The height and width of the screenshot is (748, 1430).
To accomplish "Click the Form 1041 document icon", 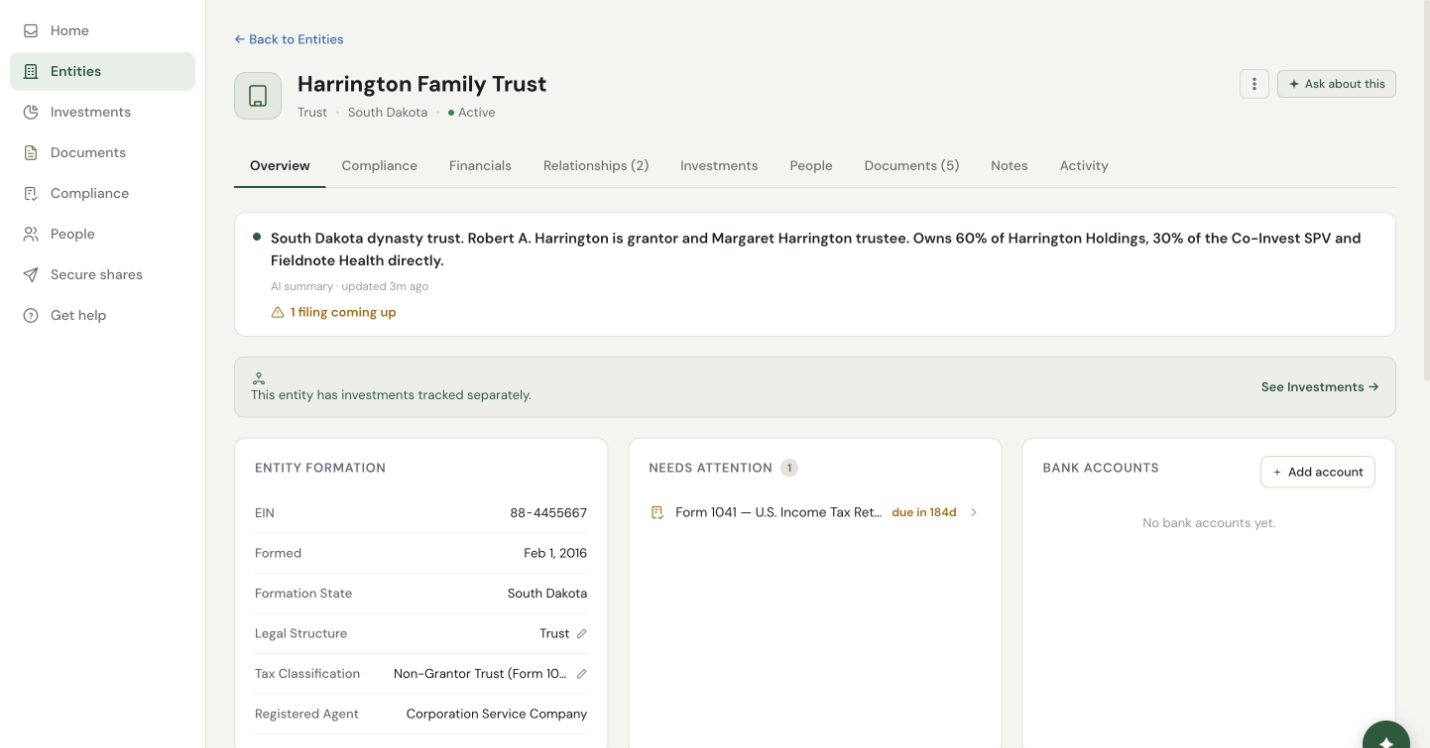I will [x=657, y=513].
